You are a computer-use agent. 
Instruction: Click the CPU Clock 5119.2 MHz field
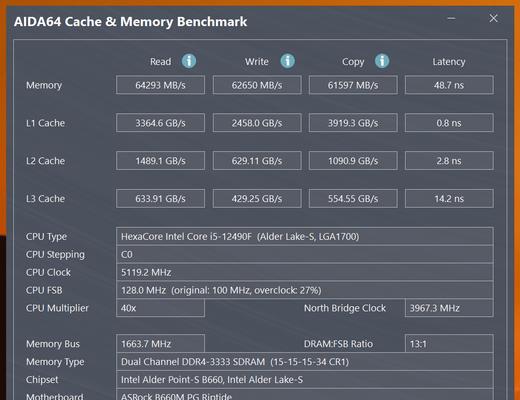point(305,272)
